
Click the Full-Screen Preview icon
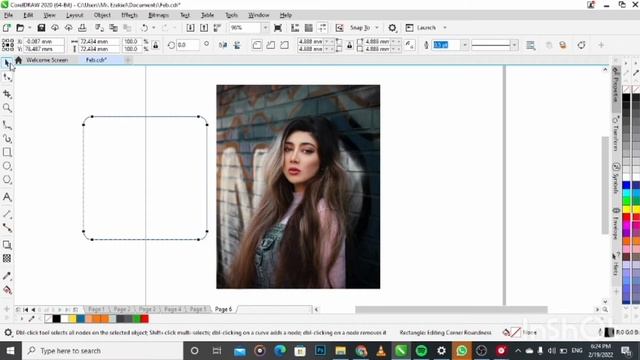tap(278, 28)
